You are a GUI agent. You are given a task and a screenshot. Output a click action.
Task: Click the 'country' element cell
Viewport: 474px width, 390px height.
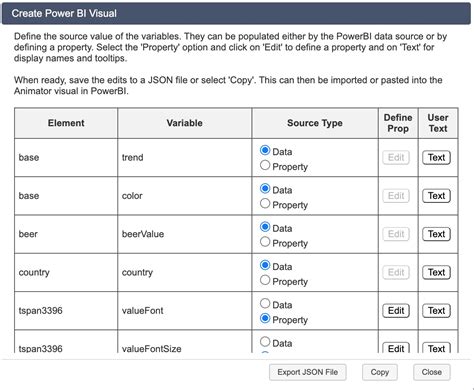[66, 272]
